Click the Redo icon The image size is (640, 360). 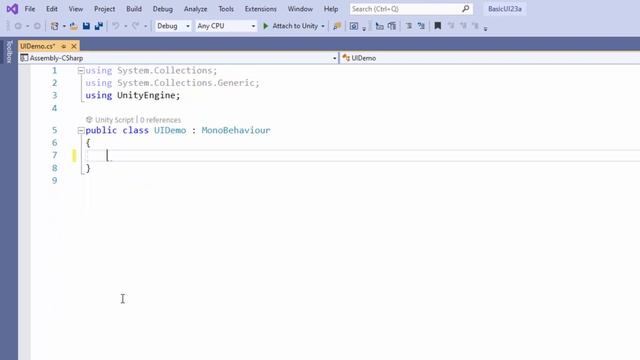coord(136,26)
